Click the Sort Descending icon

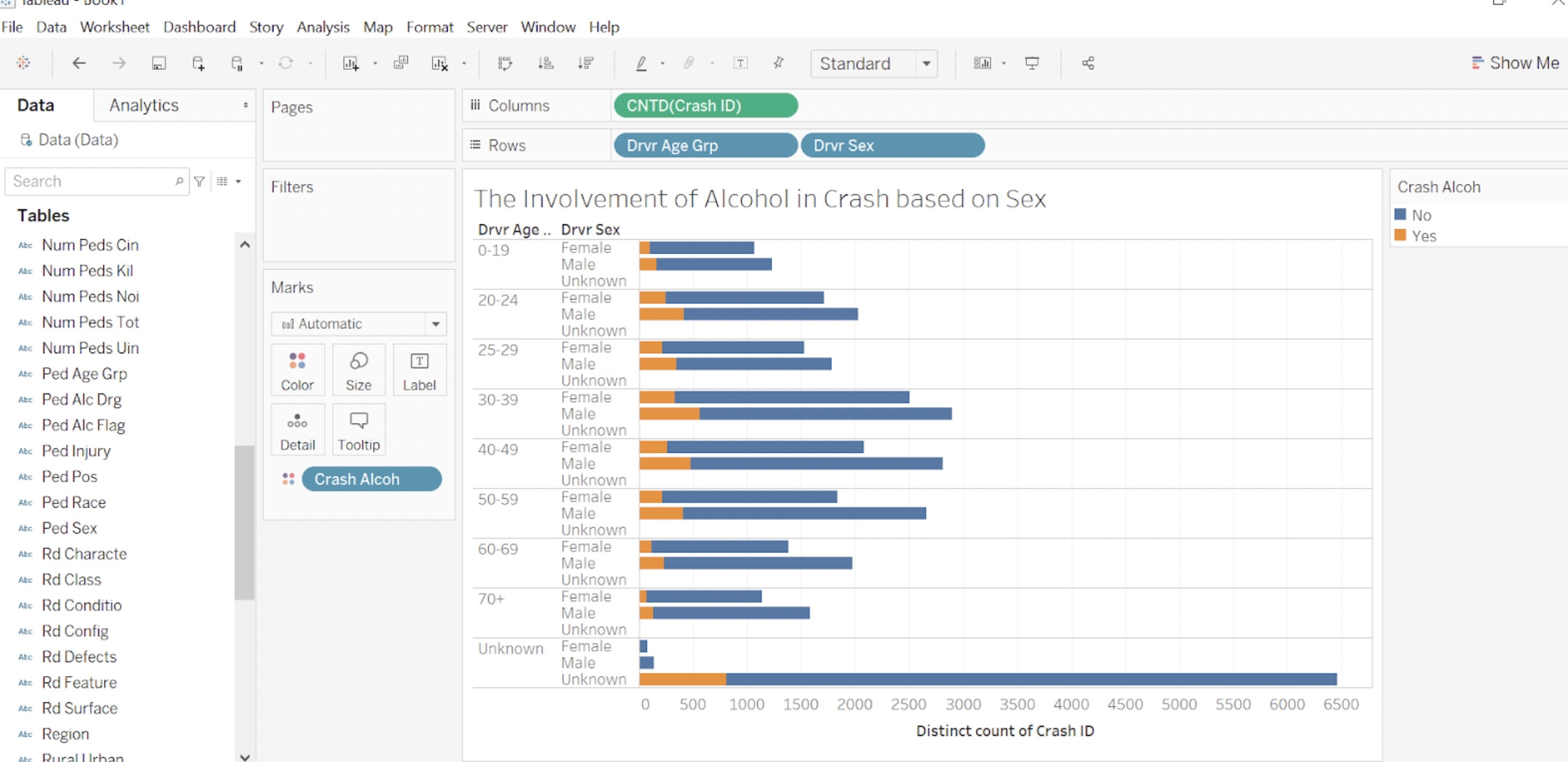(585, 63)
